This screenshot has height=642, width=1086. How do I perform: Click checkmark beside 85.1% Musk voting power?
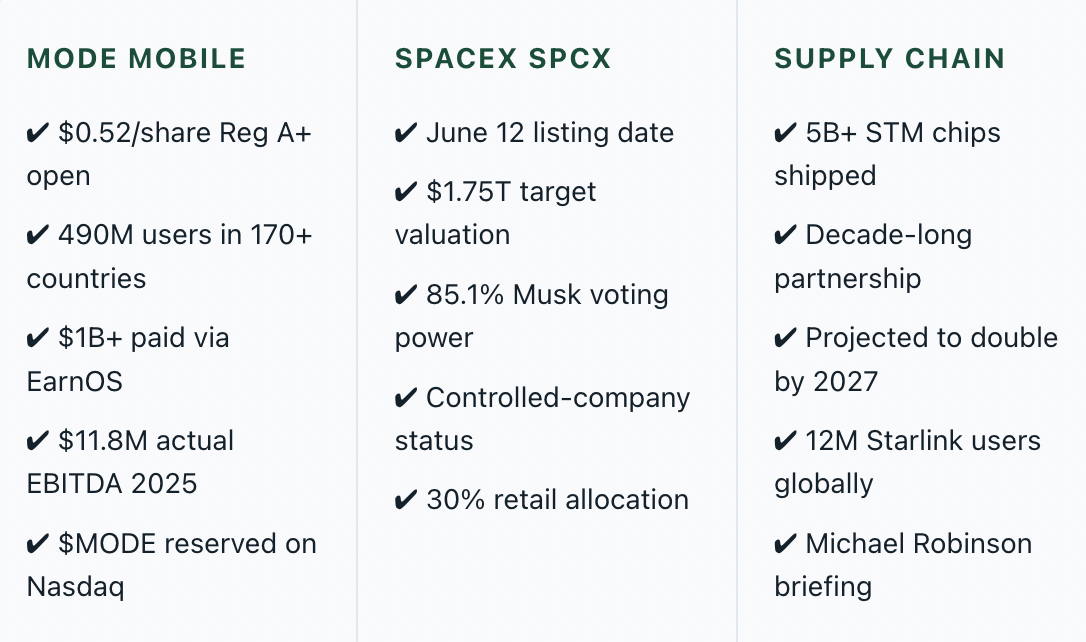pos(406,295)
